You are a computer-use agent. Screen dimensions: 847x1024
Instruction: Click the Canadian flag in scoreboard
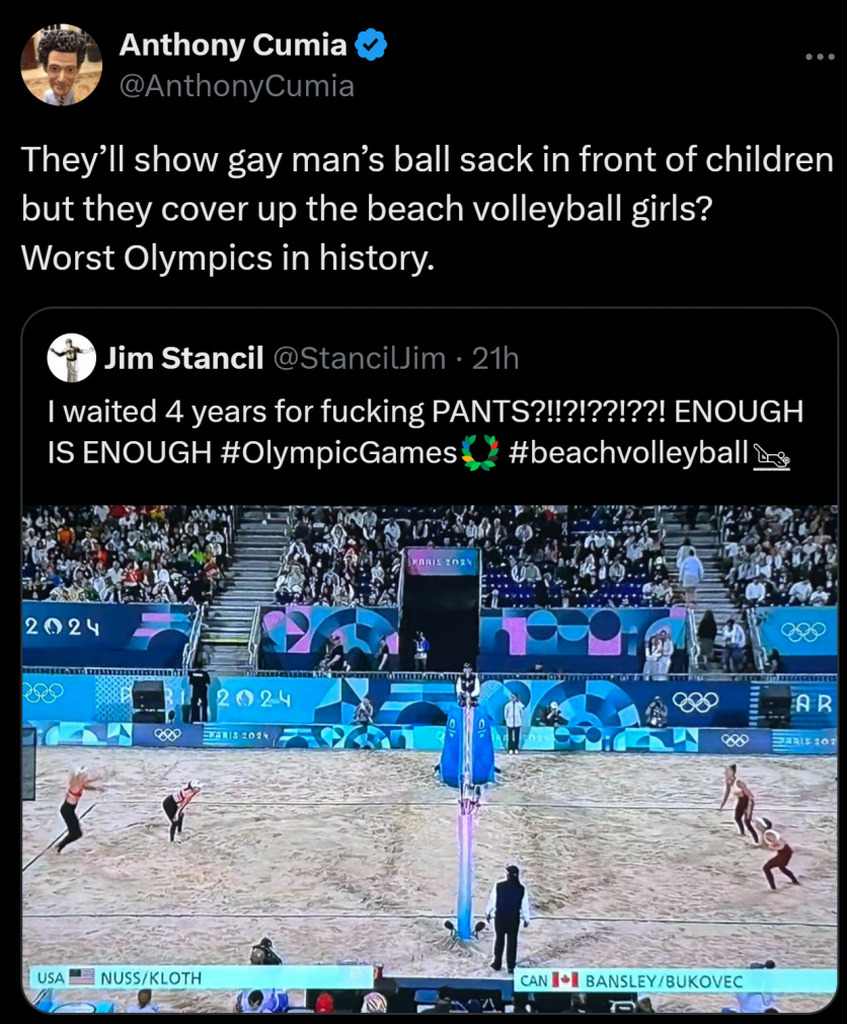566,980
